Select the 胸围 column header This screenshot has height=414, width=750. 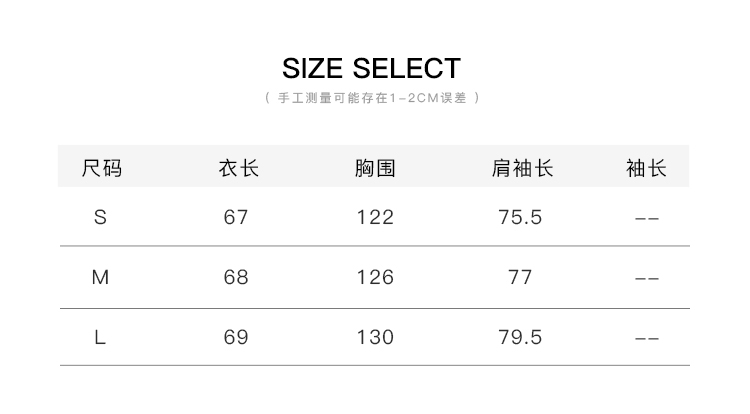pyautogui.click(x=375, y=168)
